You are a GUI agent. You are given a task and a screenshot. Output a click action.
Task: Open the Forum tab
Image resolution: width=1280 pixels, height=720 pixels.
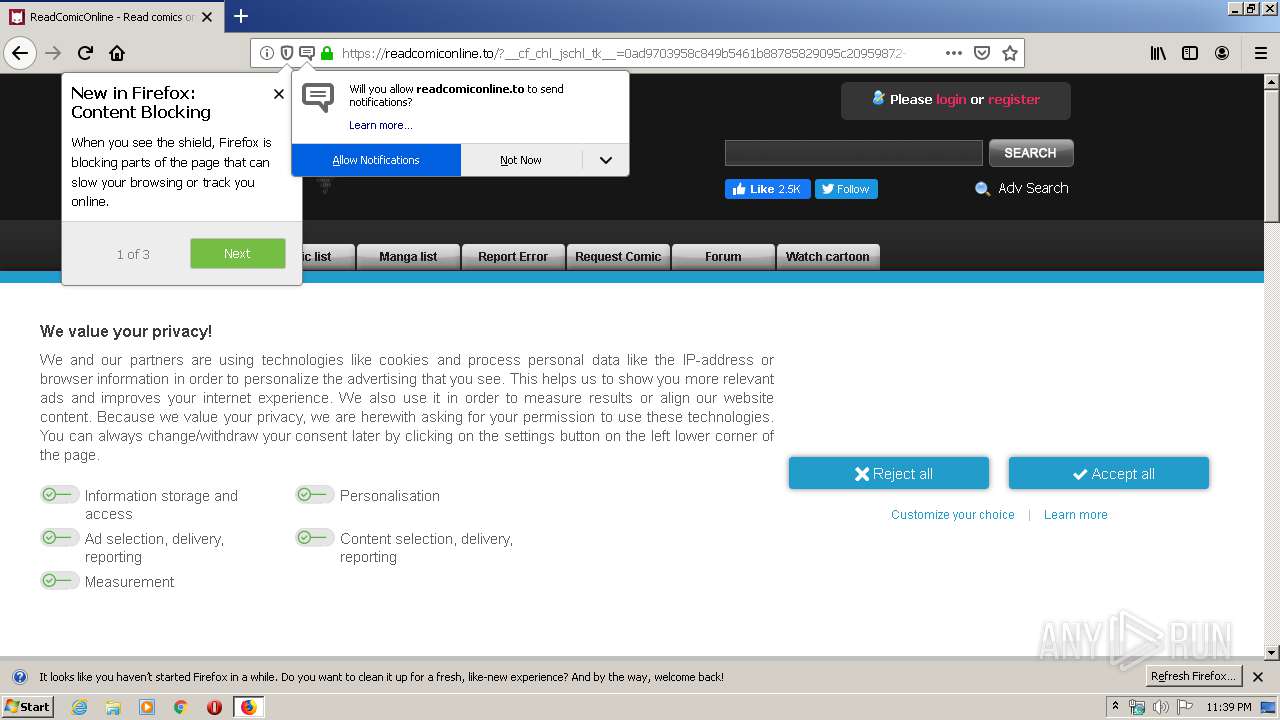(723, 257)
